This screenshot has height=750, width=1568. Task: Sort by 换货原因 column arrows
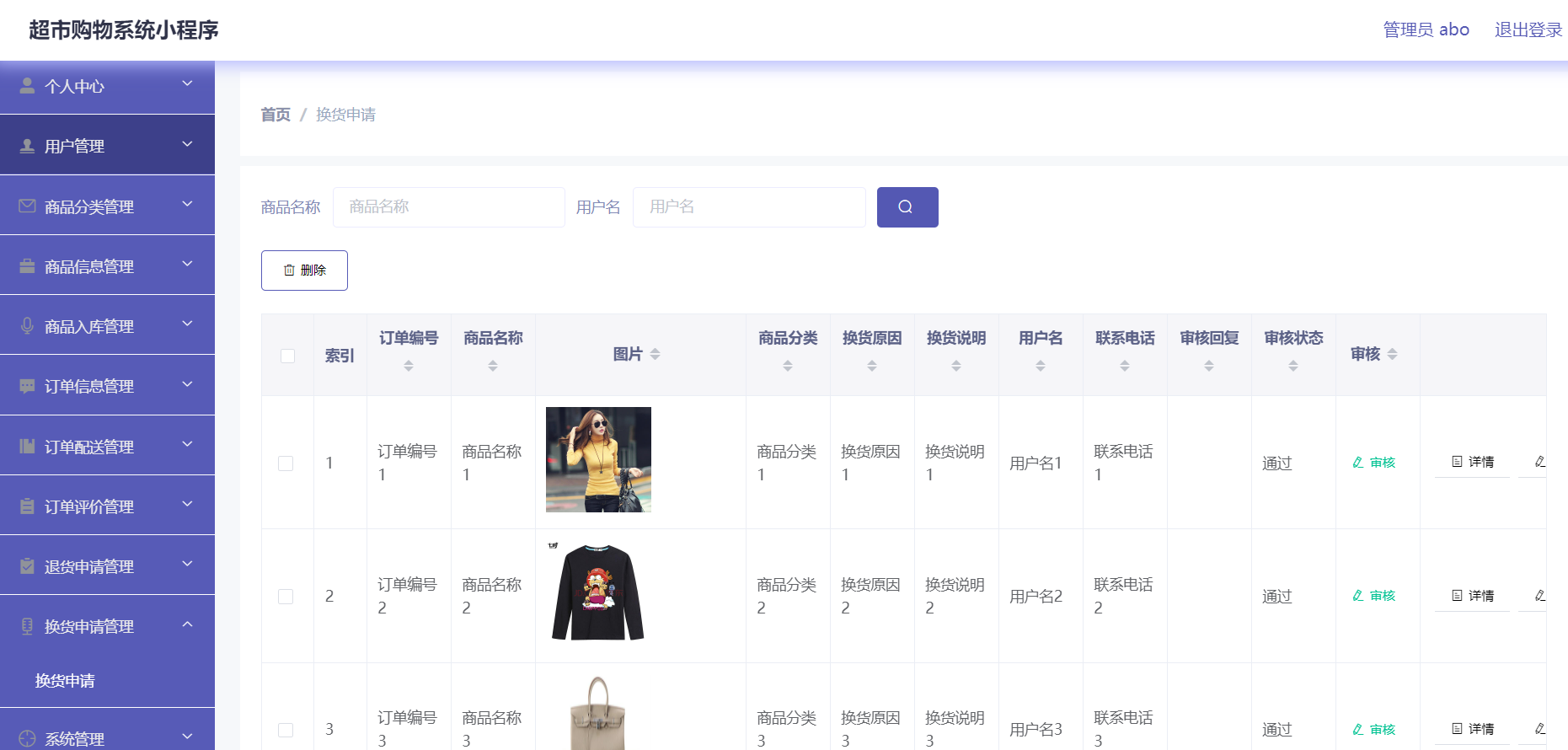[872, 366]
